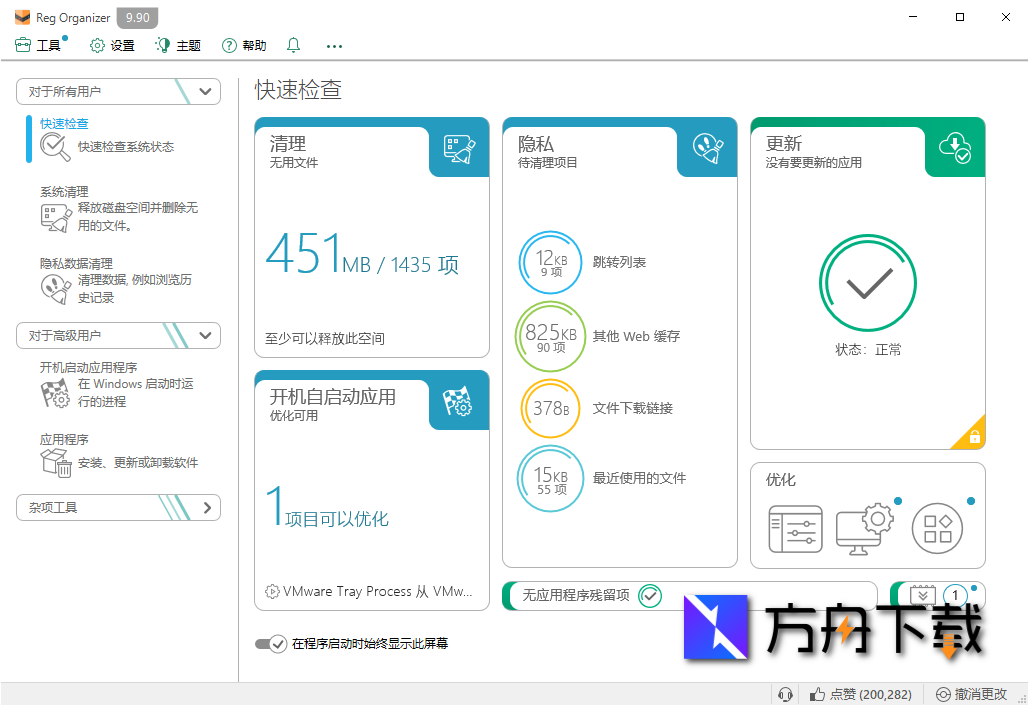Expand the 杂项工具 section
1029x706 pixels.
[207, 507]
